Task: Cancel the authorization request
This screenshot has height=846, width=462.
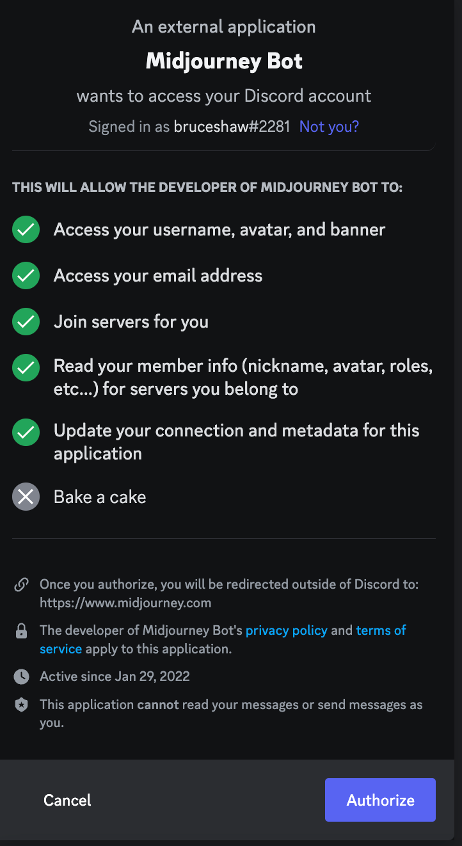Action: click(67, 800)
